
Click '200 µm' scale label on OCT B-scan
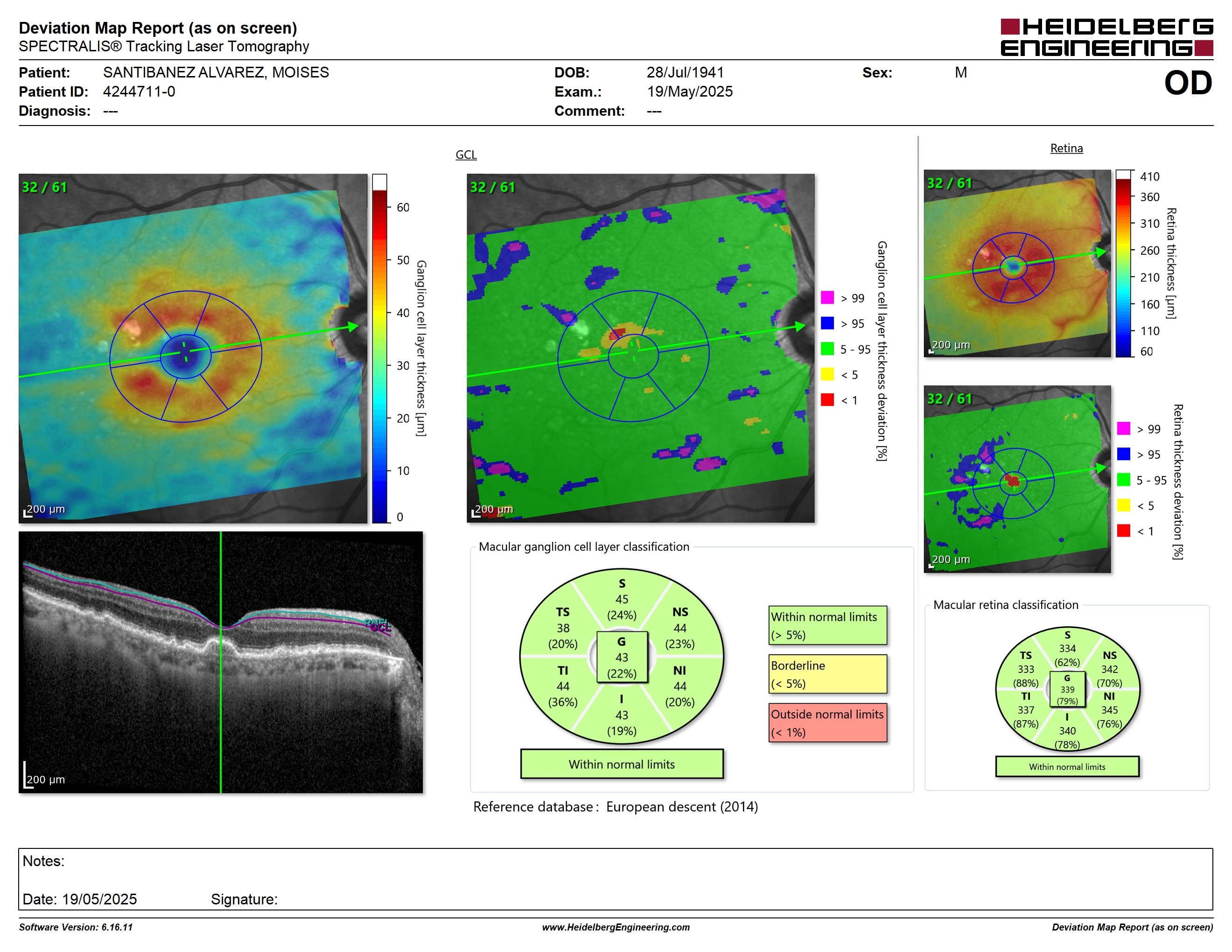[46, 779]
